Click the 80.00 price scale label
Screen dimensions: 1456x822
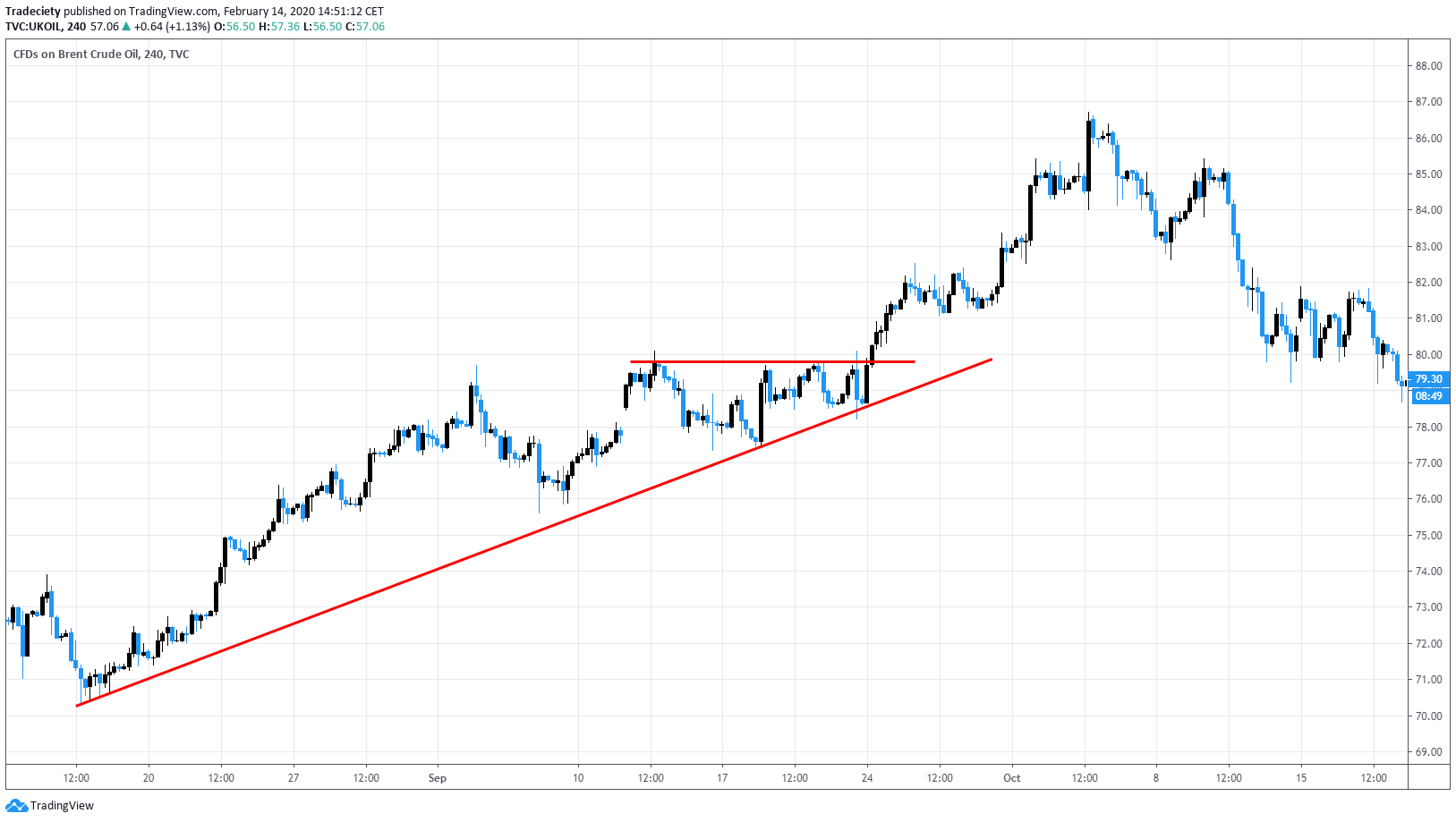[1428, 355]
